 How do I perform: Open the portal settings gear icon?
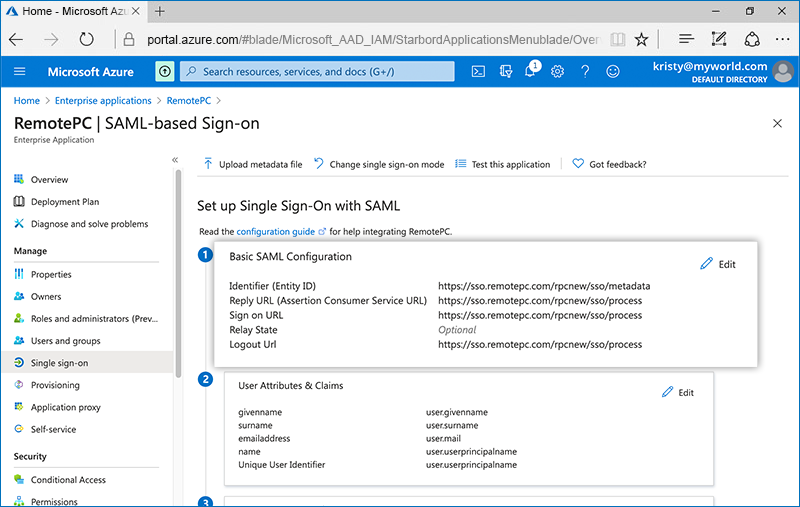[558, 71]
